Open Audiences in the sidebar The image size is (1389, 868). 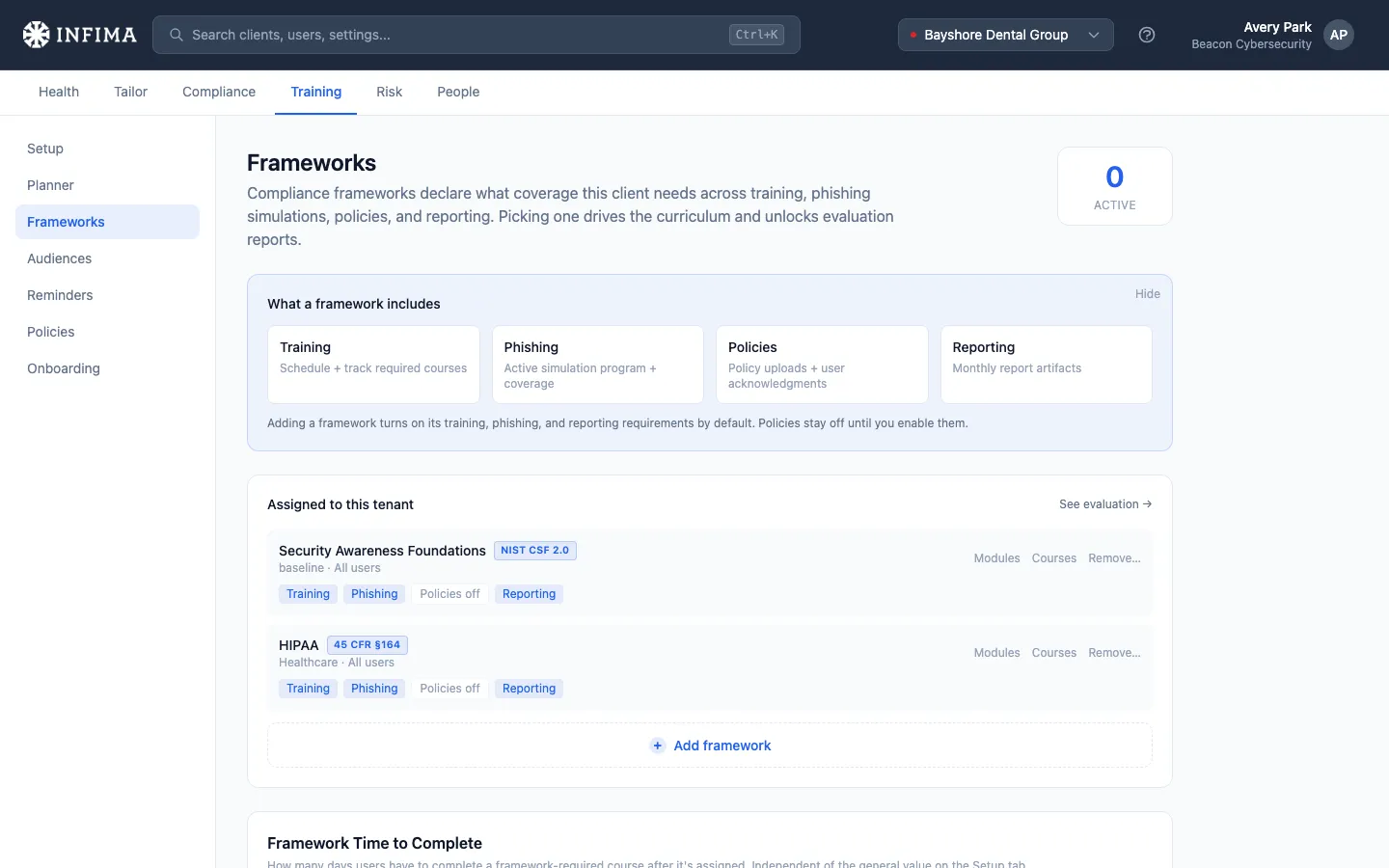(107, 258)
